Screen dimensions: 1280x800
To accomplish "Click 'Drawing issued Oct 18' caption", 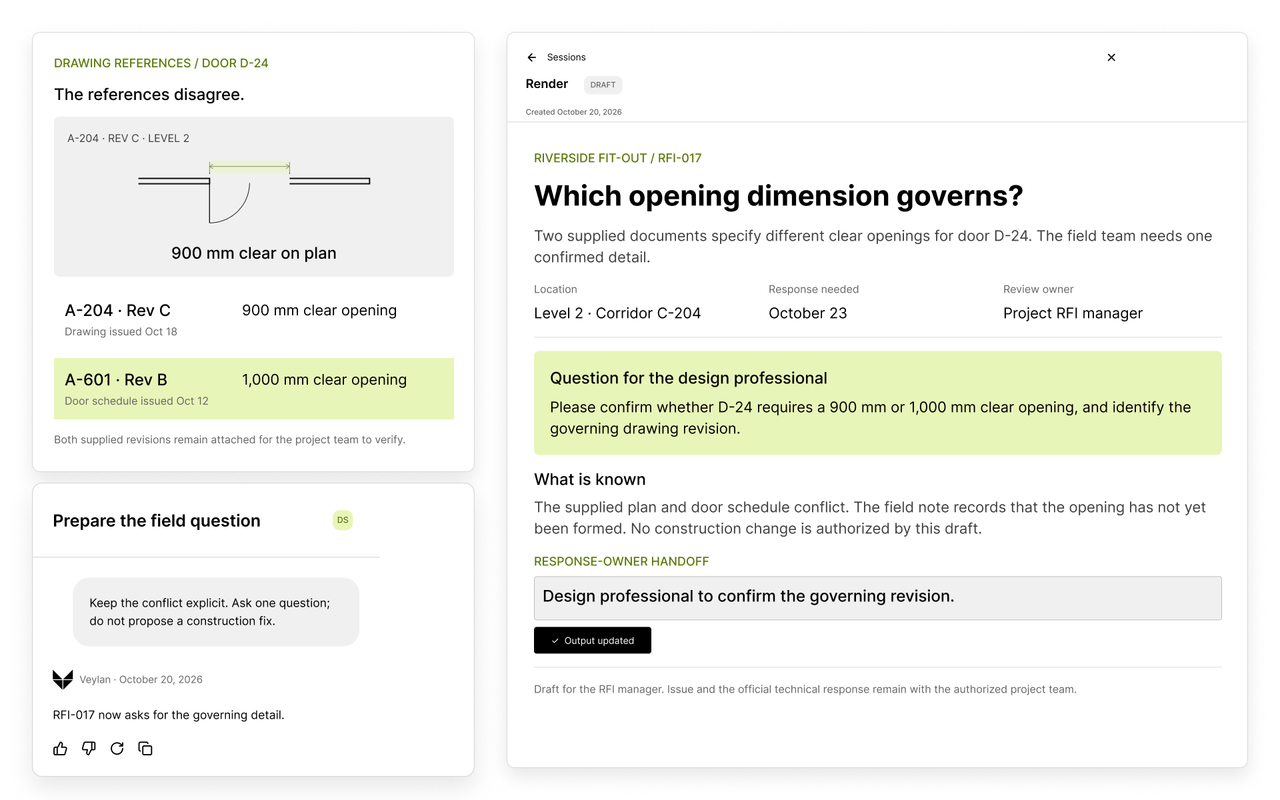I will click(x=121, y=332).
